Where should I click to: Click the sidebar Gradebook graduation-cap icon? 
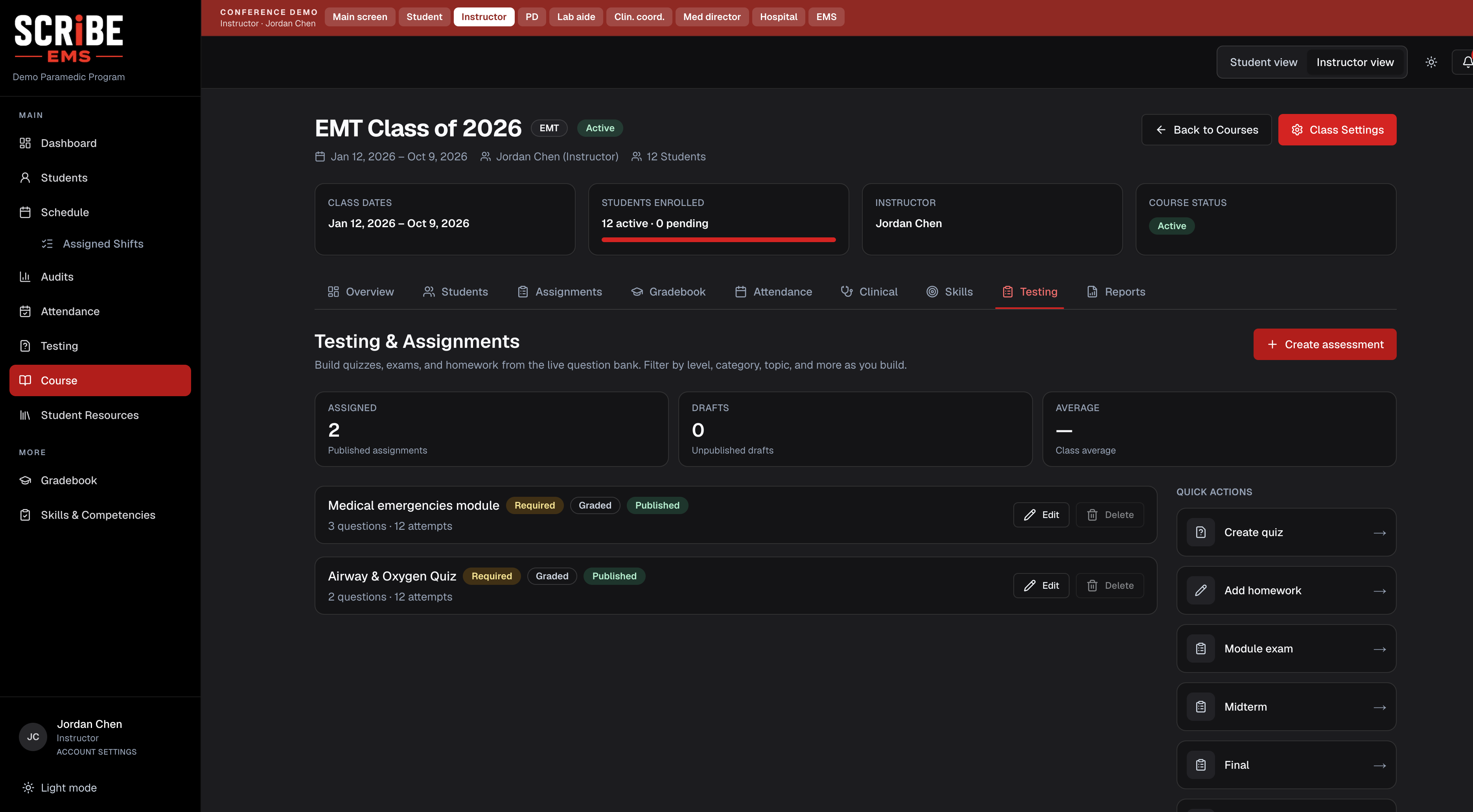(x=25, y=481)
